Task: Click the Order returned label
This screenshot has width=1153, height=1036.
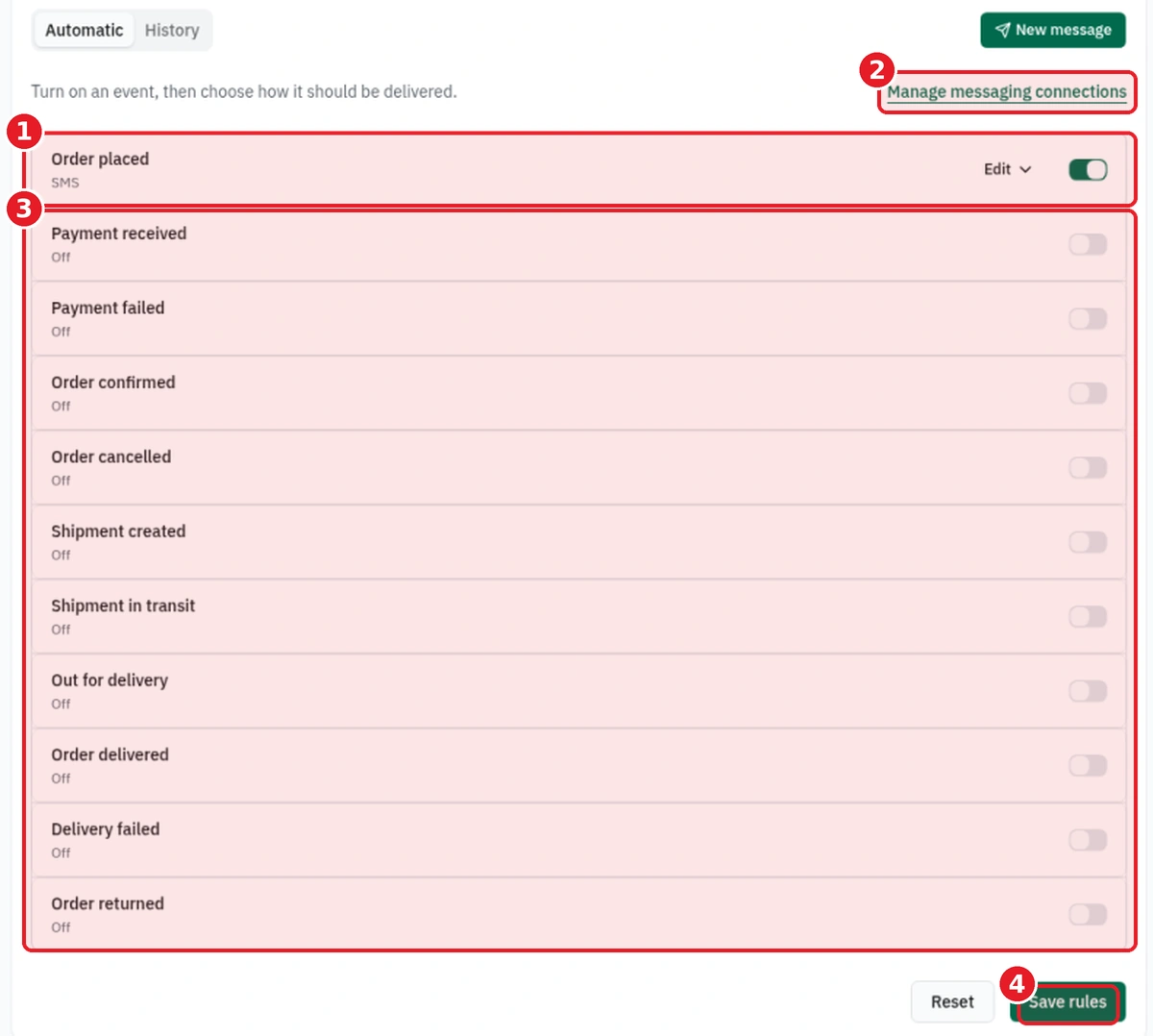Action: coord(108,903)
